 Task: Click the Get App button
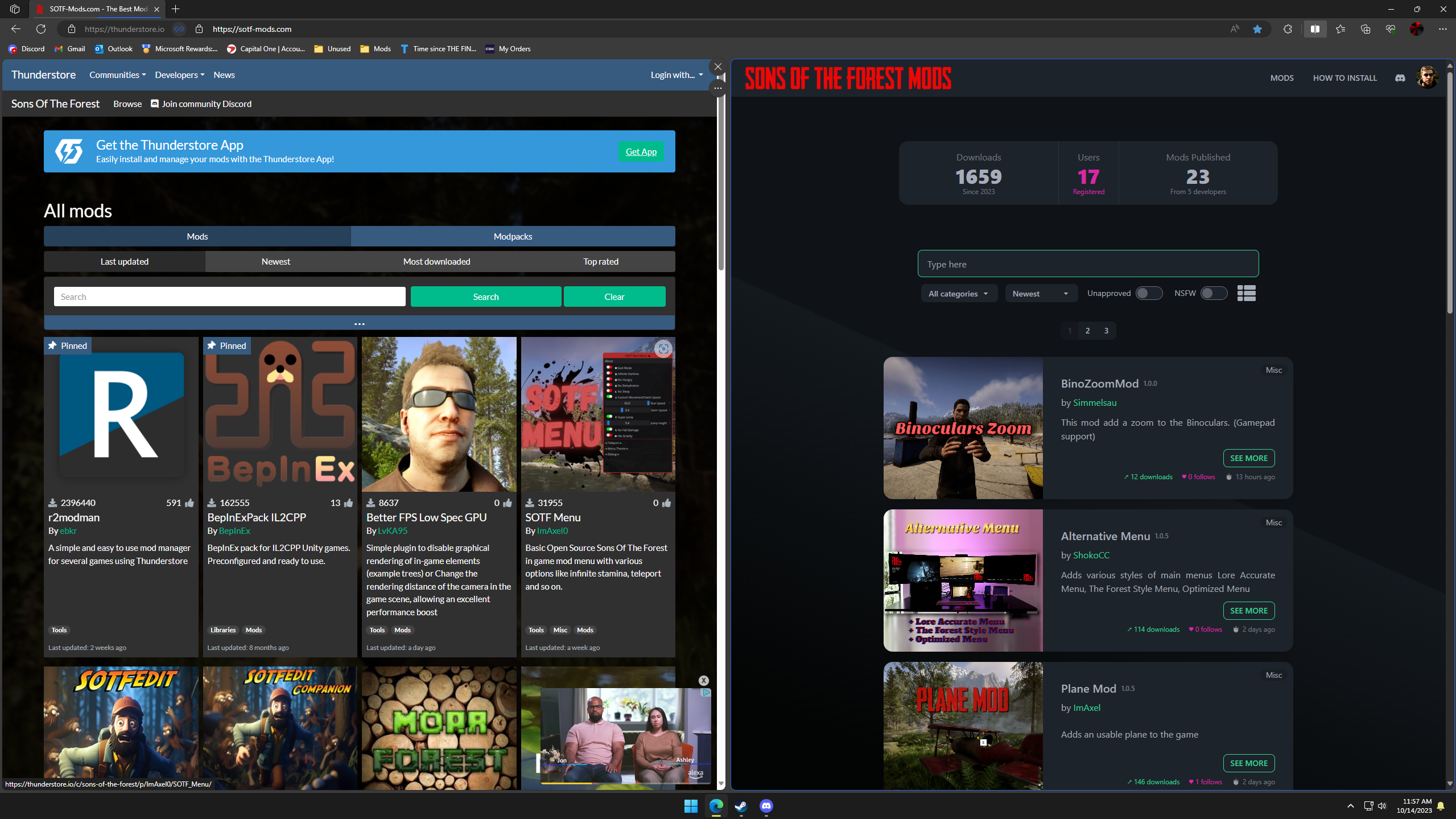tap(641, 151)
